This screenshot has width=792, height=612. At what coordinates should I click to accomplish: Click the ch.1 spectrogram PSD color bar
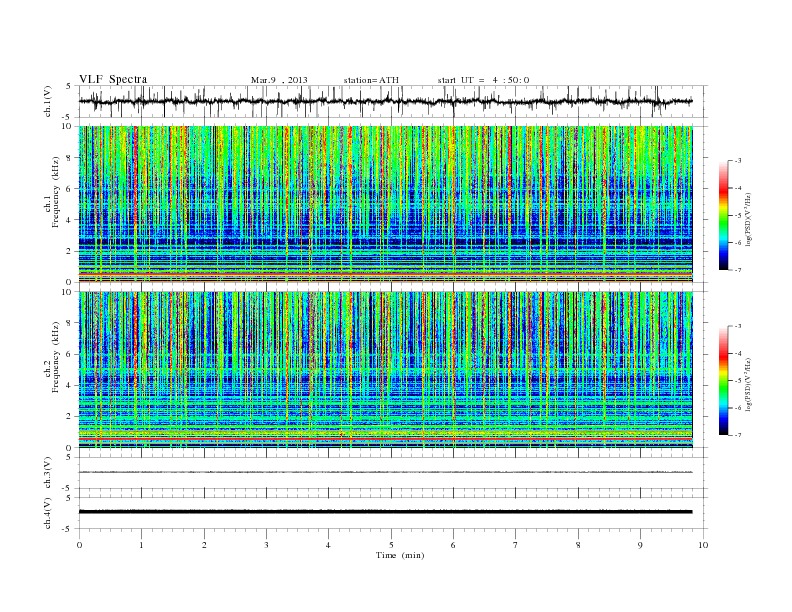click(x=723, y=215)
